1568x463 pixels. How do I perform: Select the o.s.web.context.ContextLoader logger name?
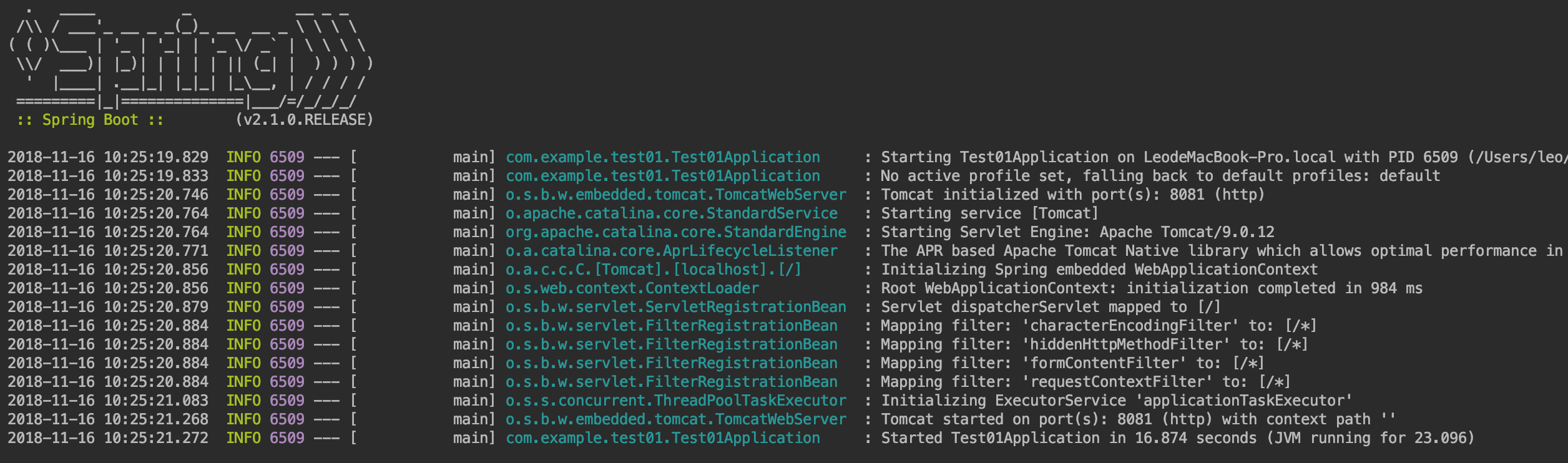632,288
